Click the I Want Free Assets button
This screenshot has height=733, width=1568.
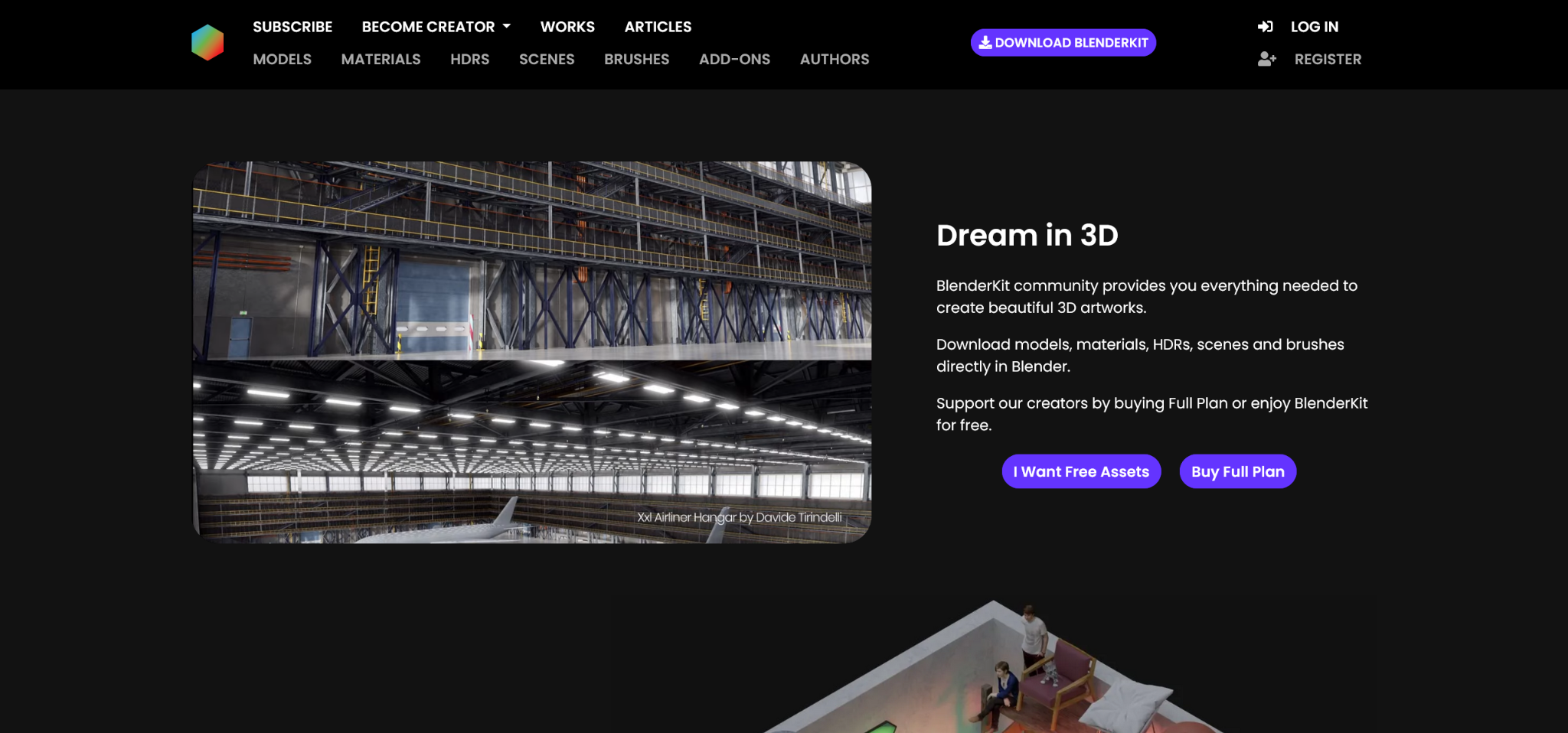1081,471
